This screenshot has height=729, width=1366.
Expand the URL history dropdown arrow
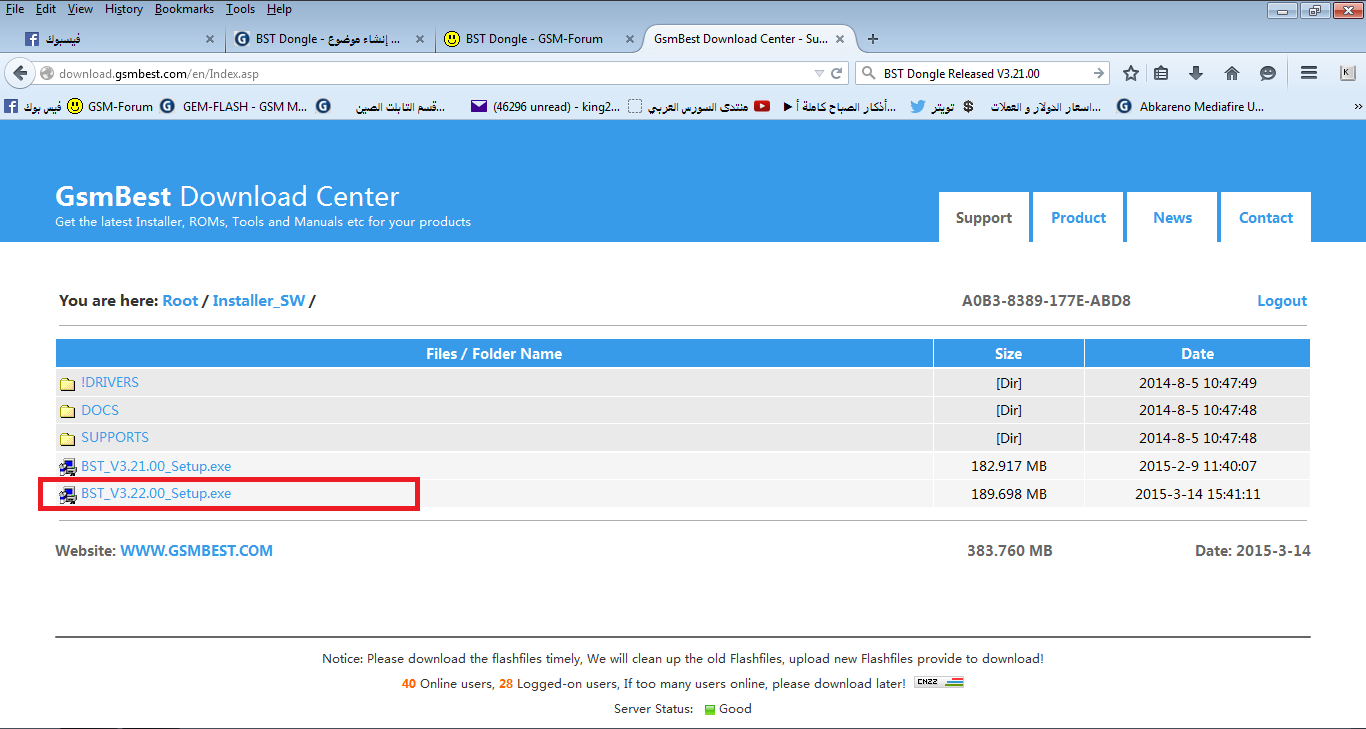tap(819, 74)
